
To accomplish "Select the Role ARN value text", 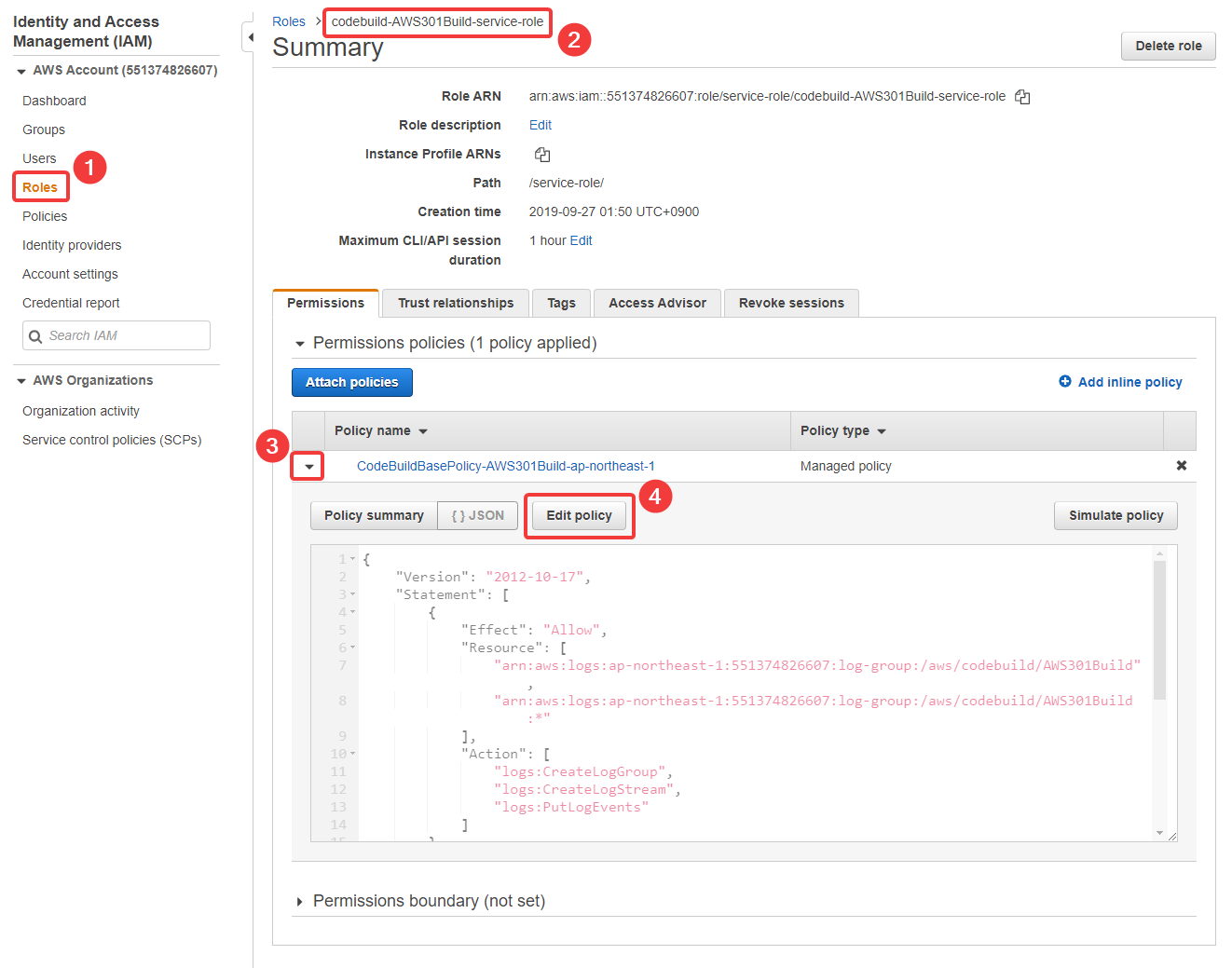I will pos(767,96).
